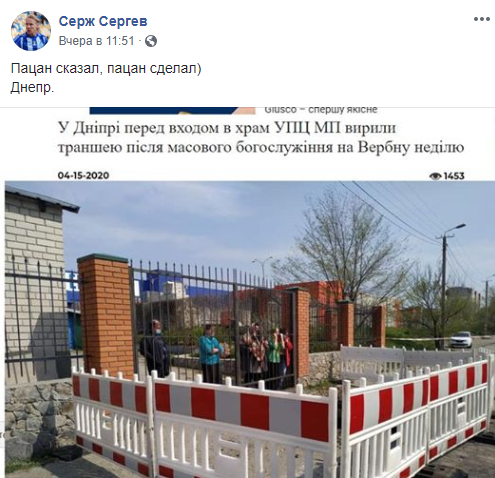Click the article headline 'У Дніпрі перед входом в храм'
Image resolution: width=495 pixels, height=478 pixels.
(x=164, y=128)
